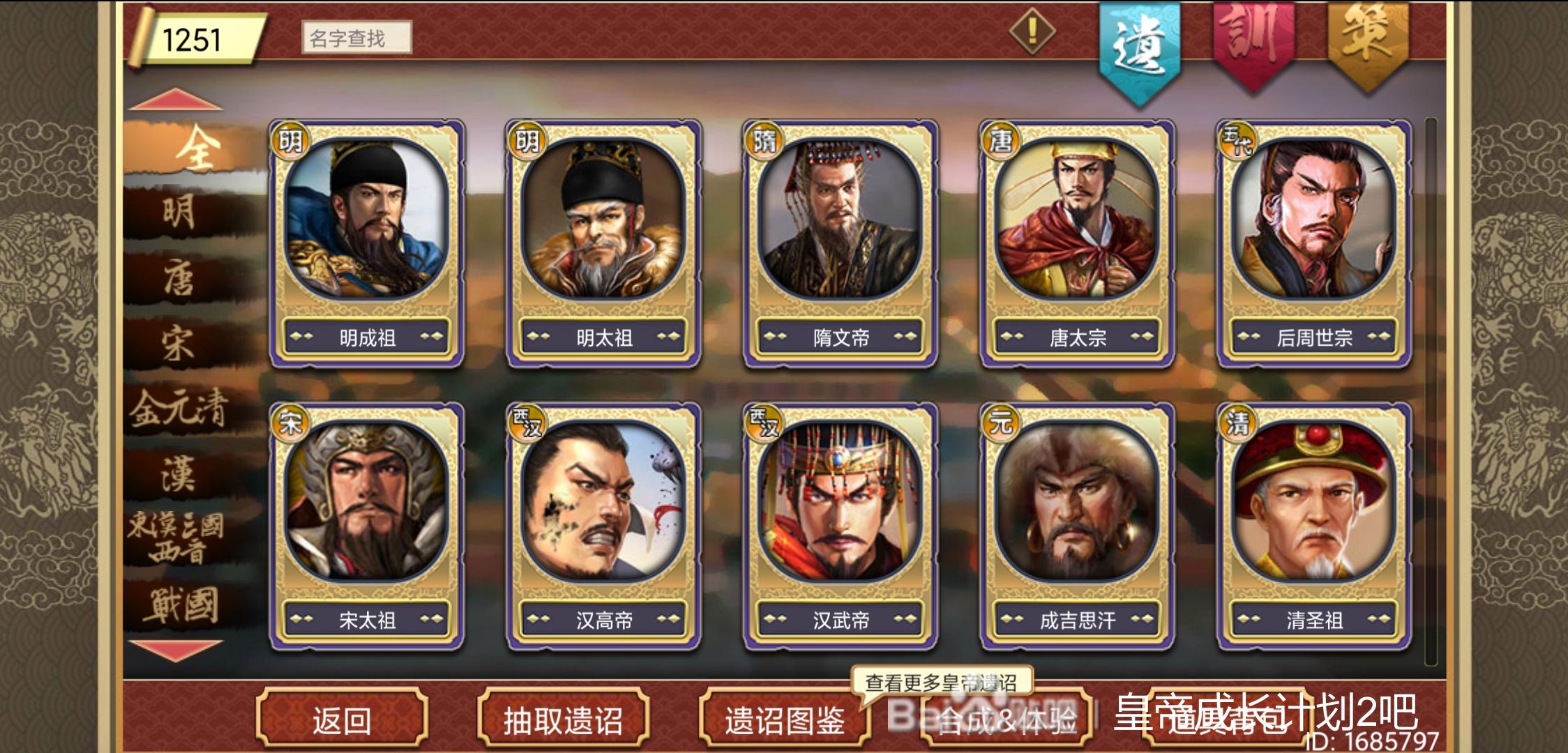Filter by 金元清 dynasties in sidebar
1568x753 pixels.
pyautogui.click(x=179, y=408)
